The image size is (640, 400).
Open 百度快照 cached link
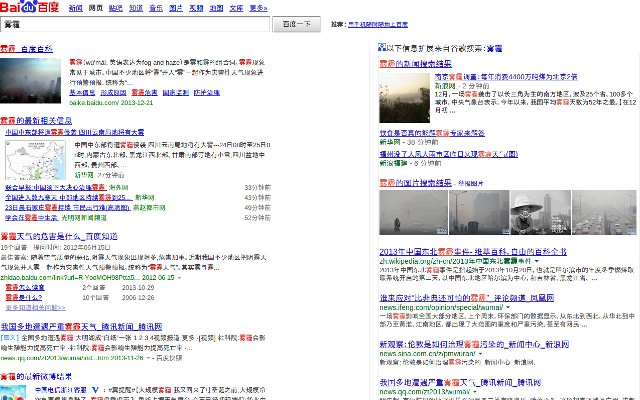pyautogui.click(x=169, y=358)
